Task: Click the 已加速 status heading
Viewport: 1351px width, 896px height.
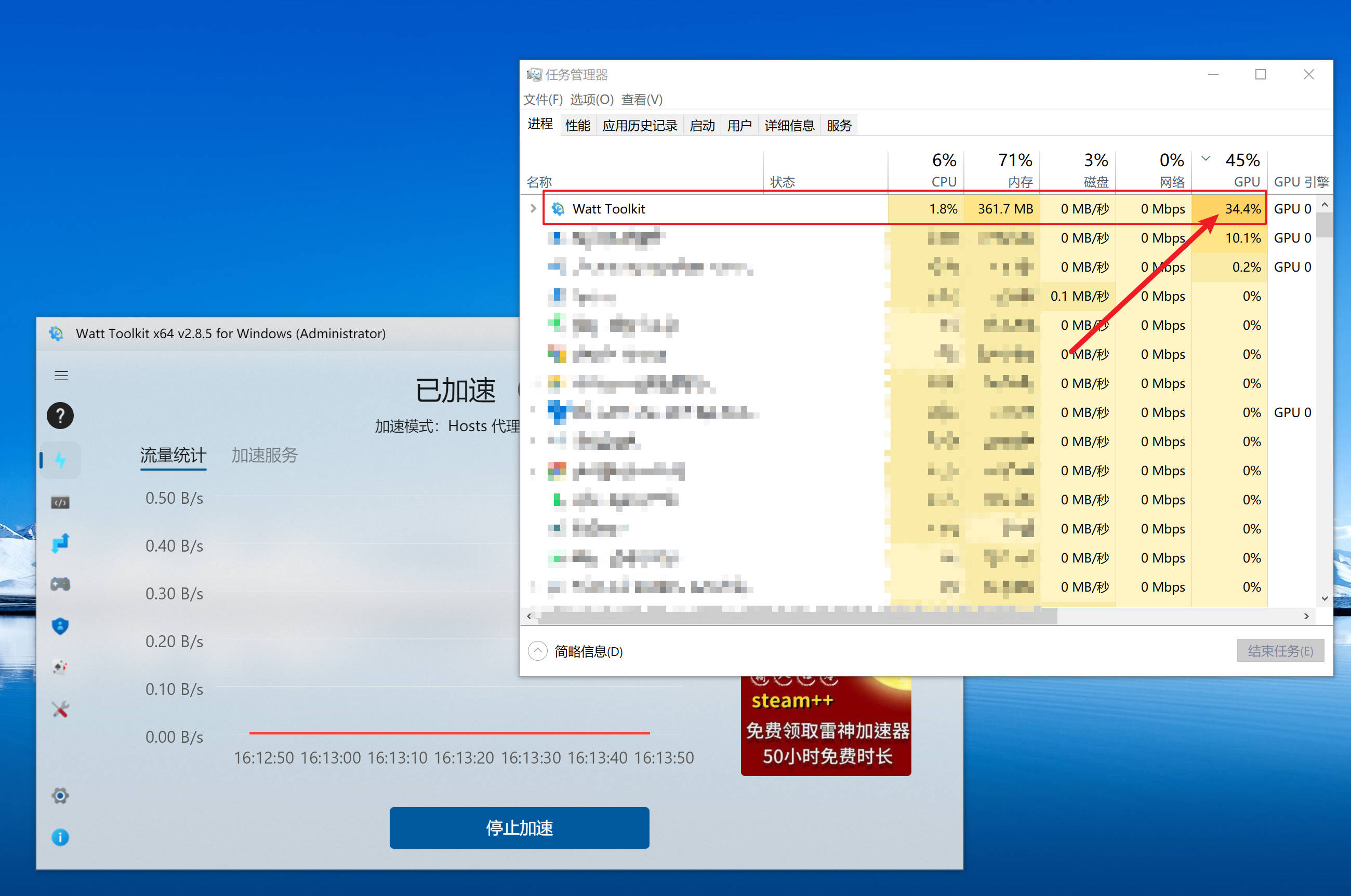Action: coord(456,391)
